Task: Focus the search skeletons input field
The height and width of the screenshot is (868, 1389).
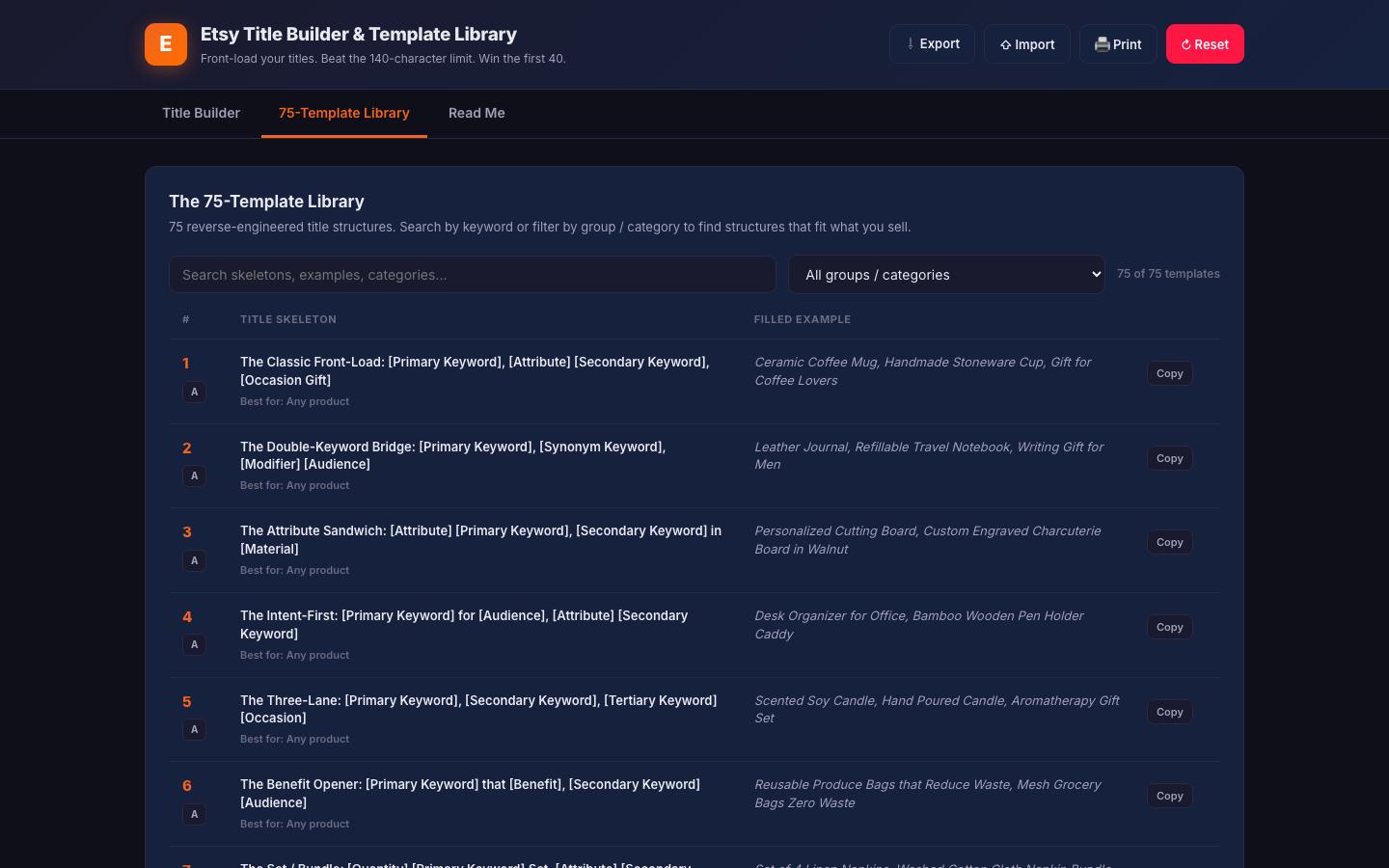Action: coord(473,275)
